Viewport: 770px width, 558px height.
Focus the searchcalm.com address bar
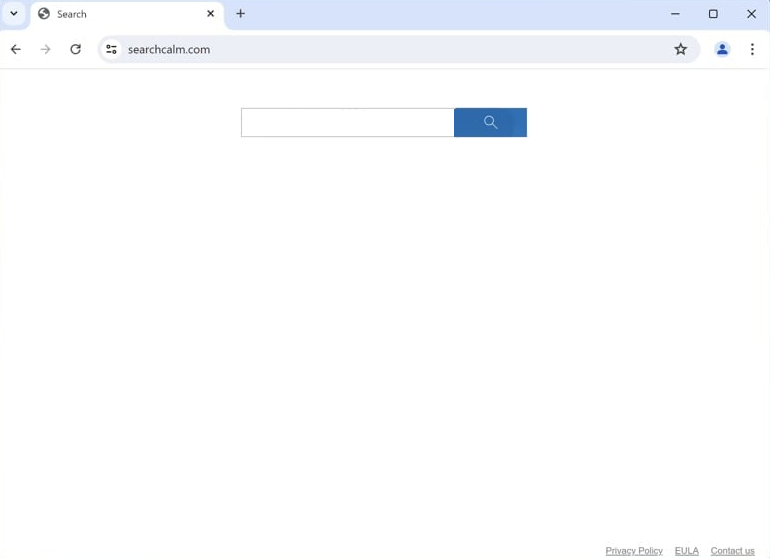[393, 49]
